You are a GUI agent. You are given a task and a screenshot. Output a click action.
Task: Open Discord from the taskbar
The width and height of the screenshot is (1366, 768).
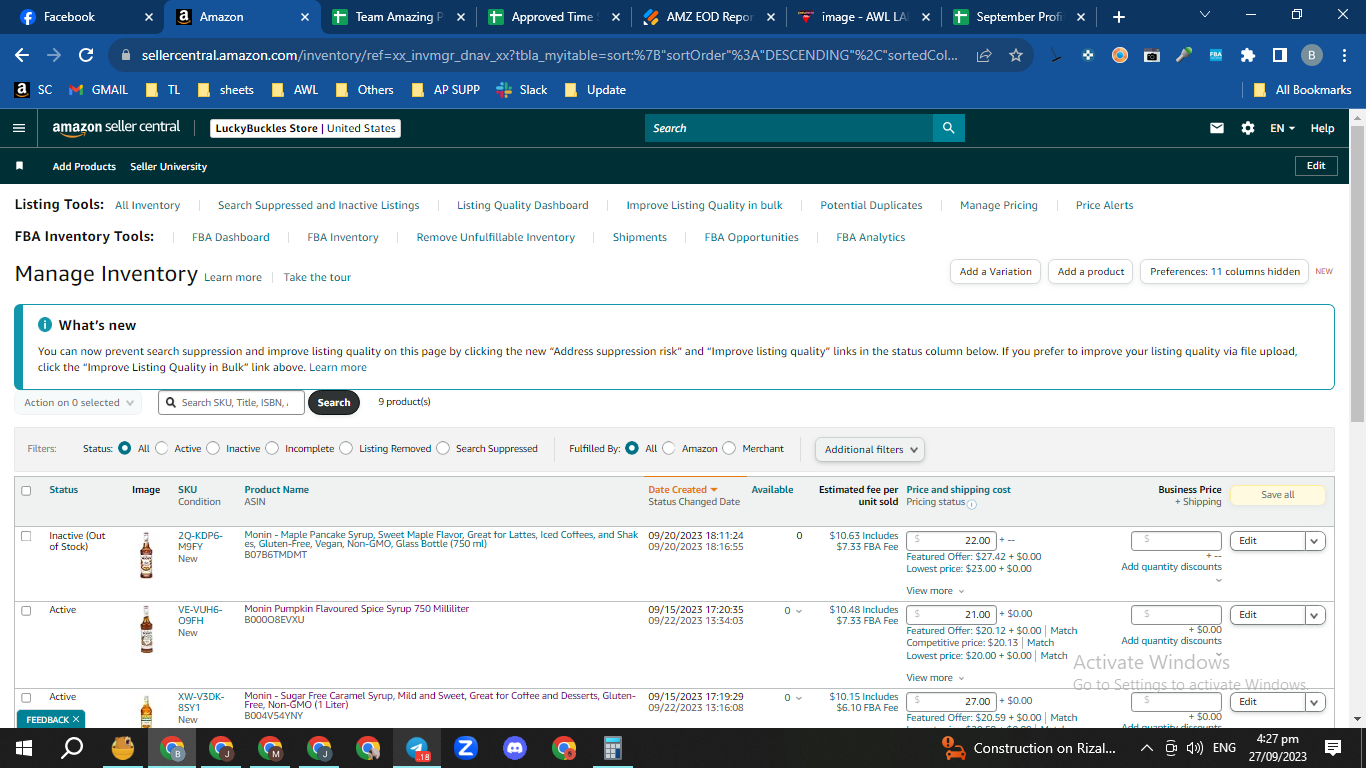point(515,748)
